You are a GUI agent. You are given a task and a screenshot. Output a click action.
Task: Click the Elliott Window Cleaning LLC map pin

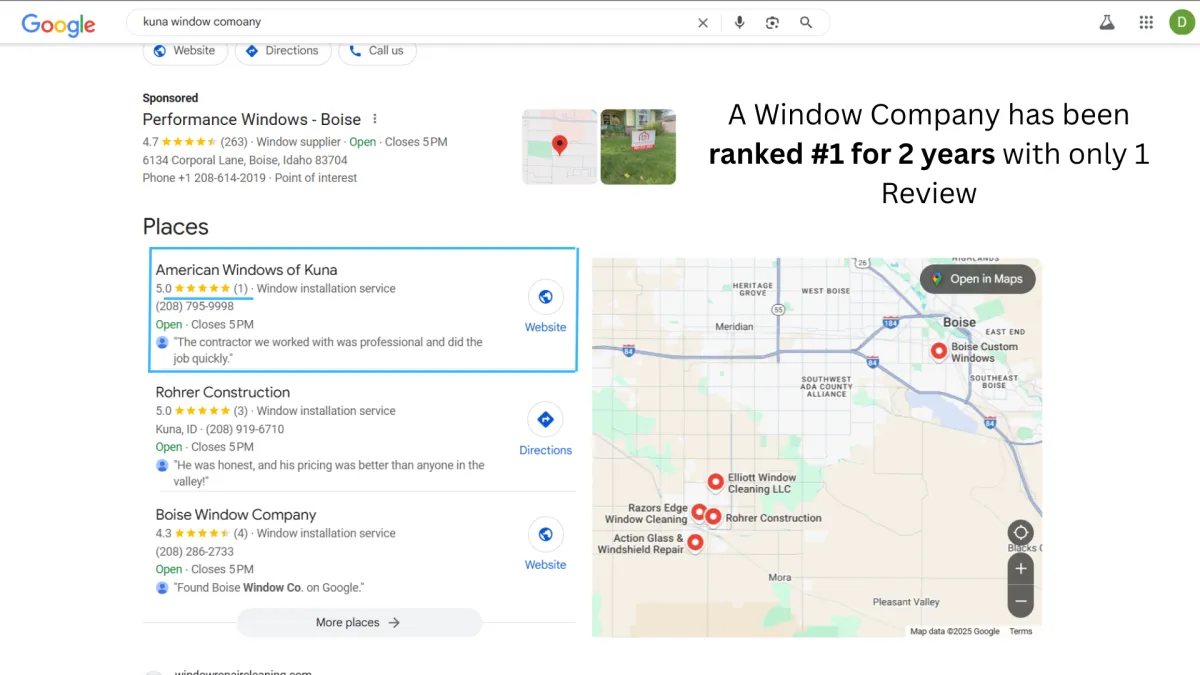coord(716,482)
